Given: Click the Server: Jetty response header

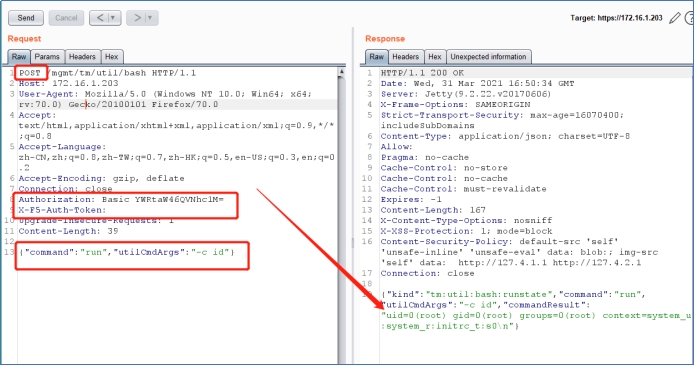Looking at the screenshot, I should click(x=466, y=94).
